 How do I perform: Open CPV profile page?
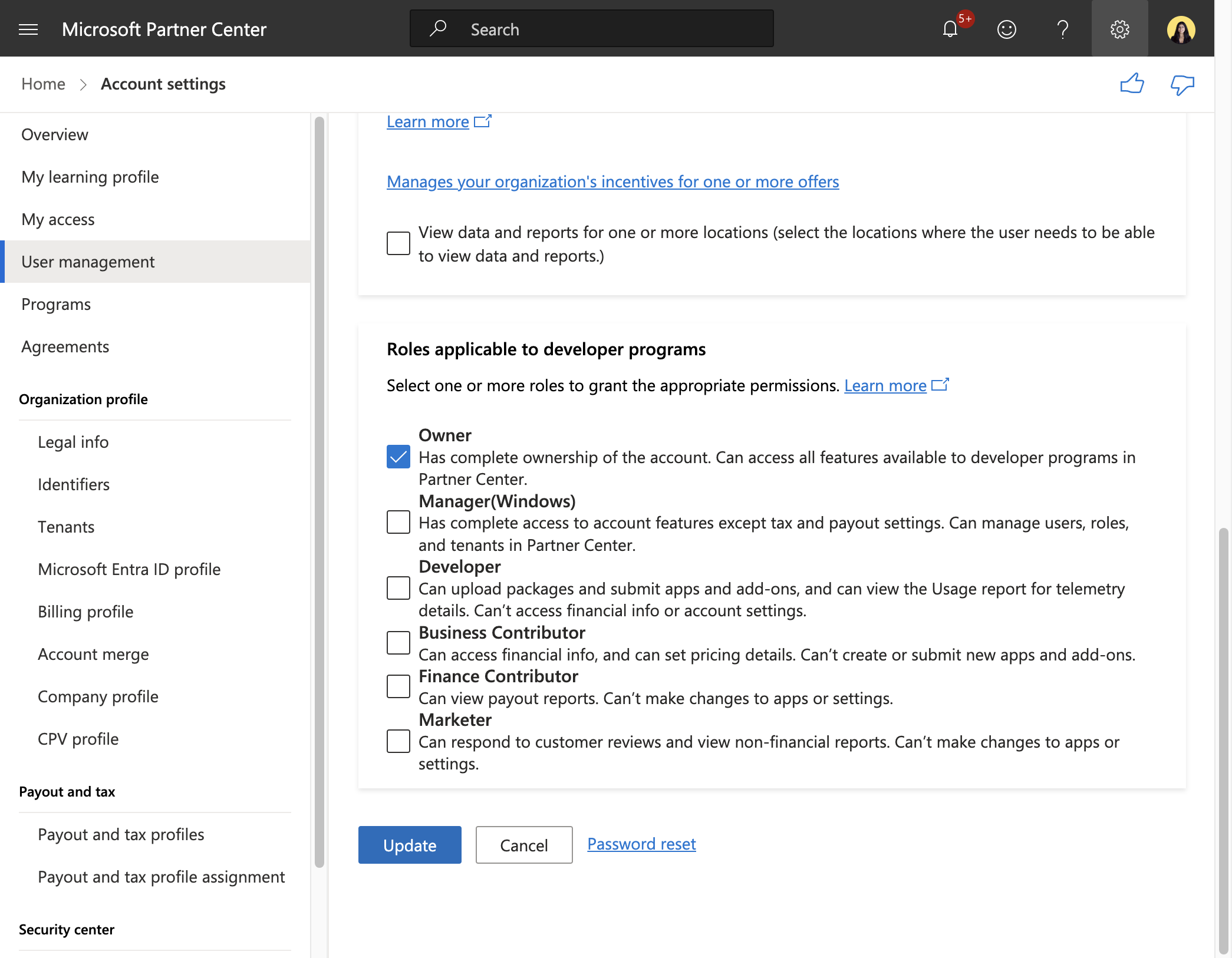78,739
